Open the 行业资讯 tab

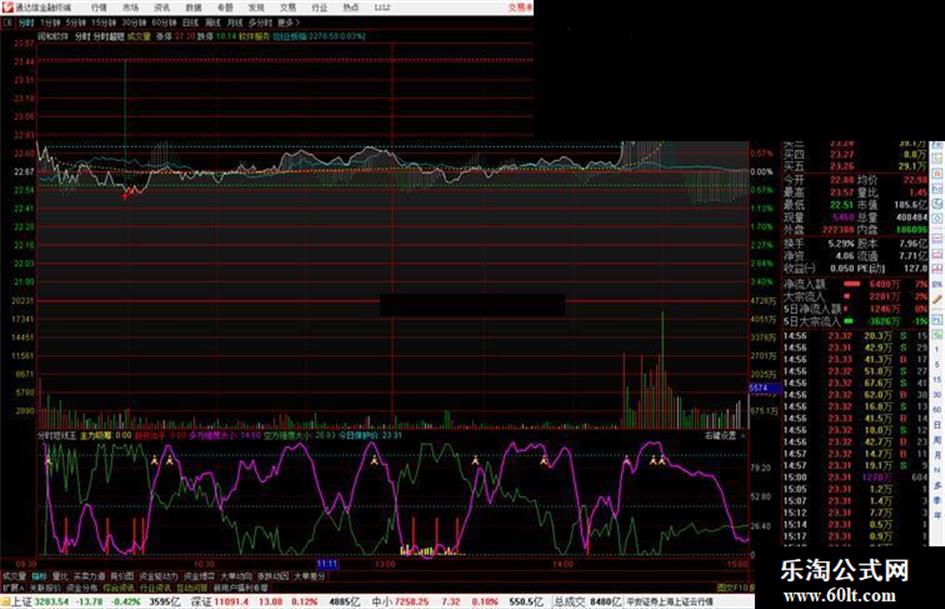(155, 587)
